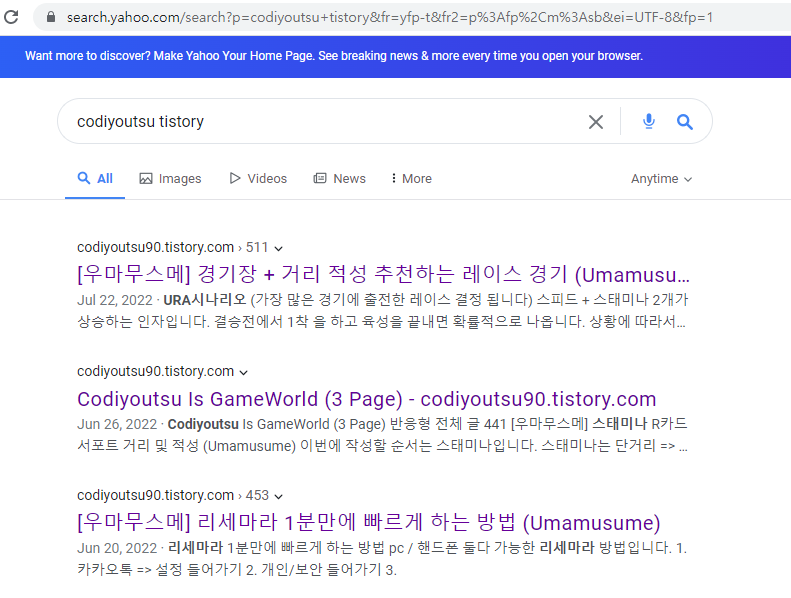Click the microphone voice search icon
Screen dimensions: 791x598
click(649, 122)
